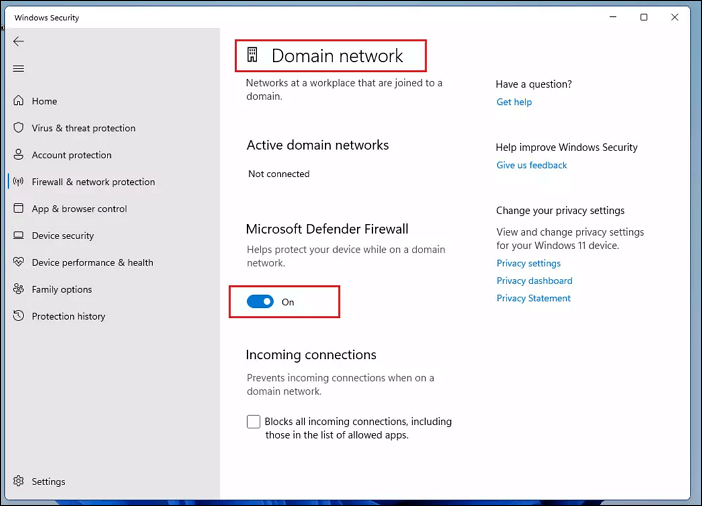This screenshot has width=702, height=506.
Task: Click the Protection history clock icon
Action: pyautogui.click(x=18, y=316)
